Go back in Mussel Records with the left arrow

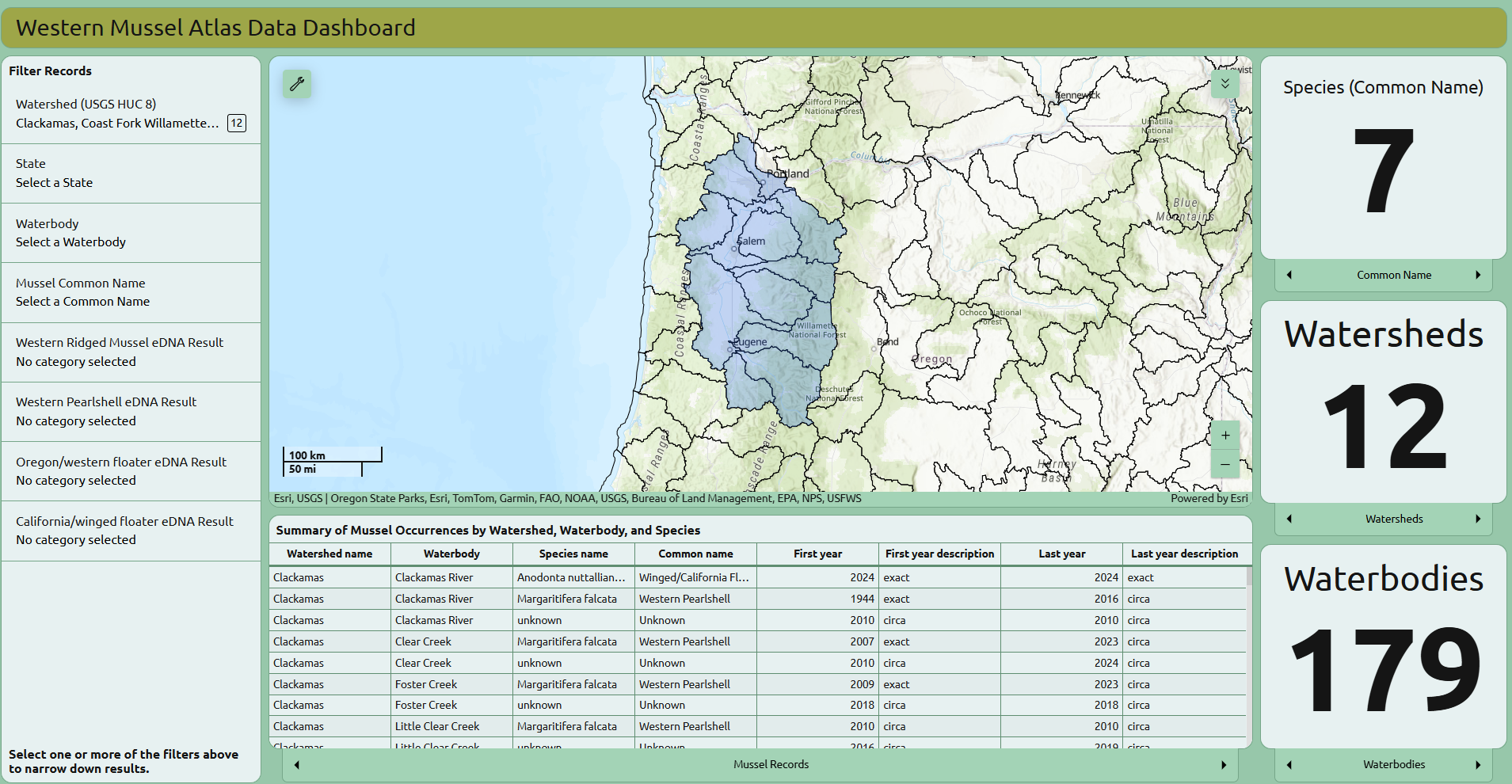297,764
